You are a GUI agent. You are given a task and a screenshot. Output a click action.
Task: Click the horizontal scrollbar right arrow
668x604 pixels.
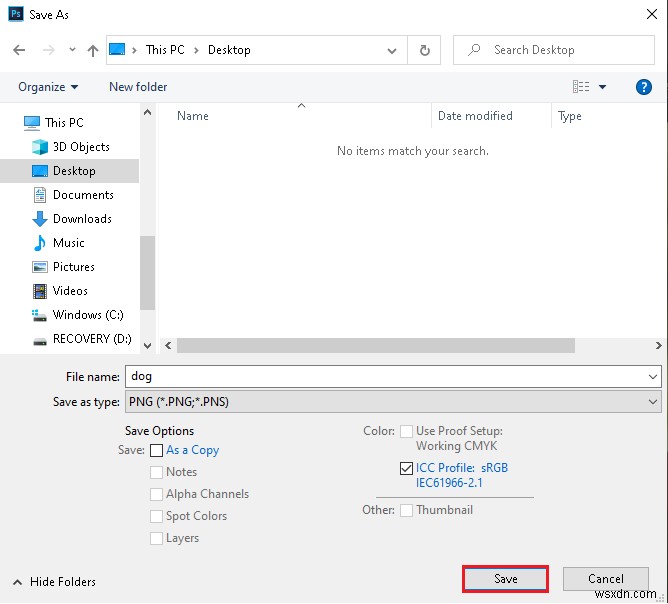[x=659, y=345]
